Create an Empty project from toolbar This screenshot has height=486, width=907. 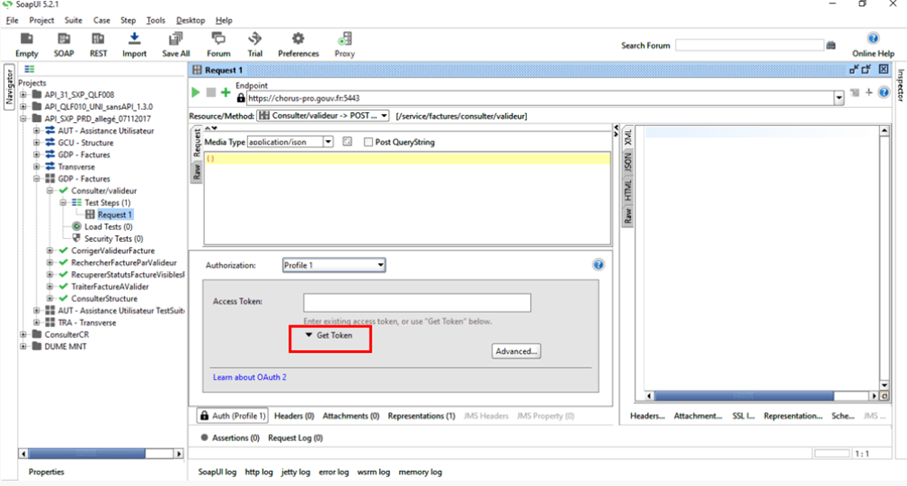coord(27,45)
